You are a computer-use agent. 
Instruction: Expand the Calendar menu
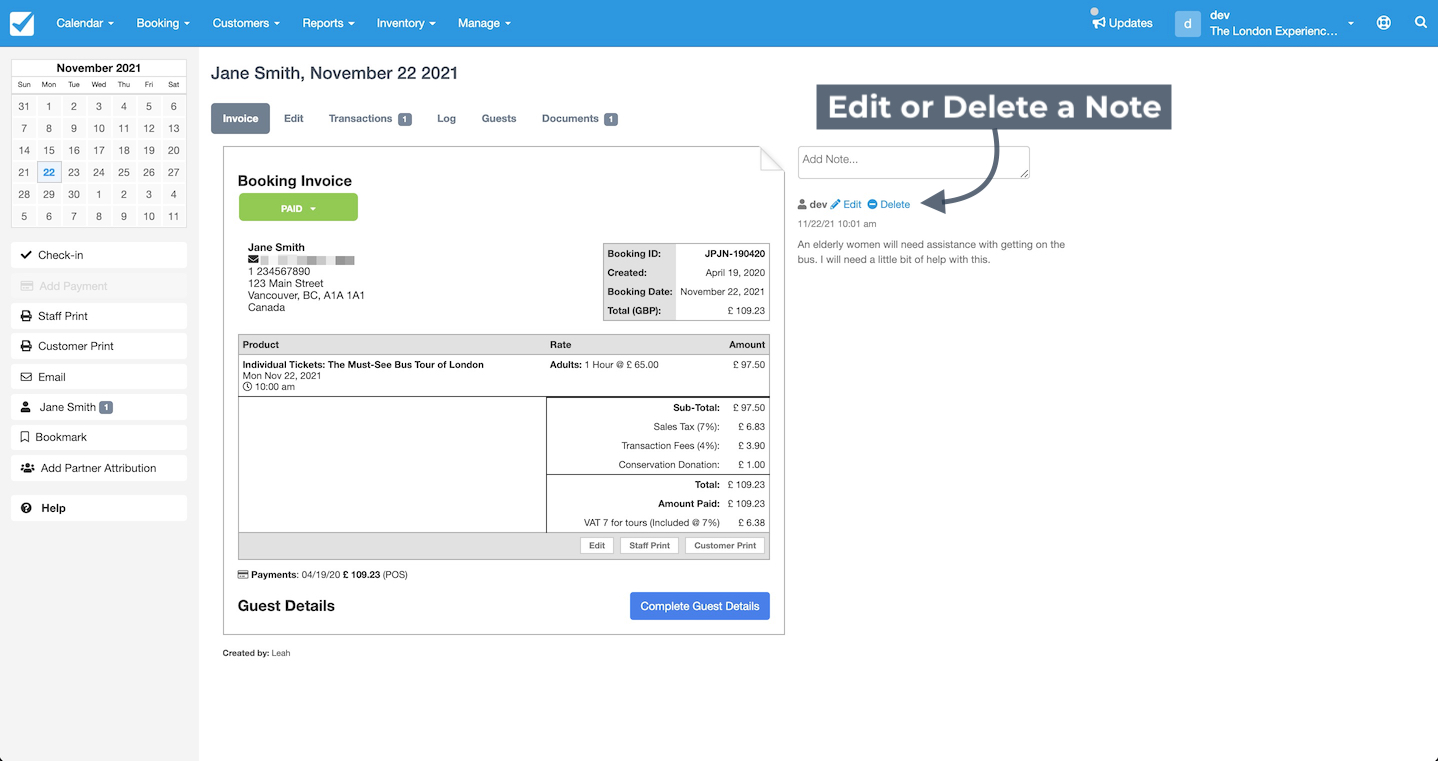point(85,23)
